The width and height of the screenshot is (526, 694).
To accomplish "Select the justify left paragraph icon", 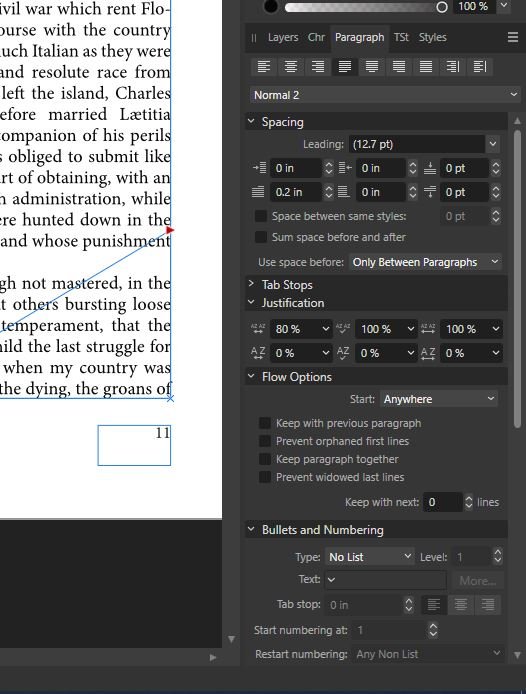I will pyautogui.click(x=345, y=67).
